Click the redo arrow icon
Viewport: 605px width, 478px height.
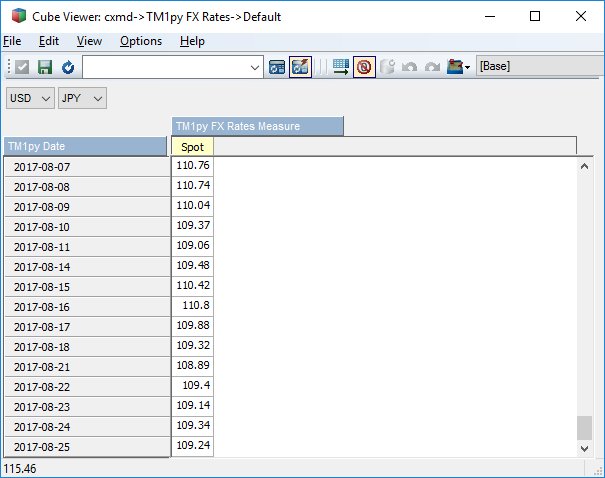pos(432,67)
